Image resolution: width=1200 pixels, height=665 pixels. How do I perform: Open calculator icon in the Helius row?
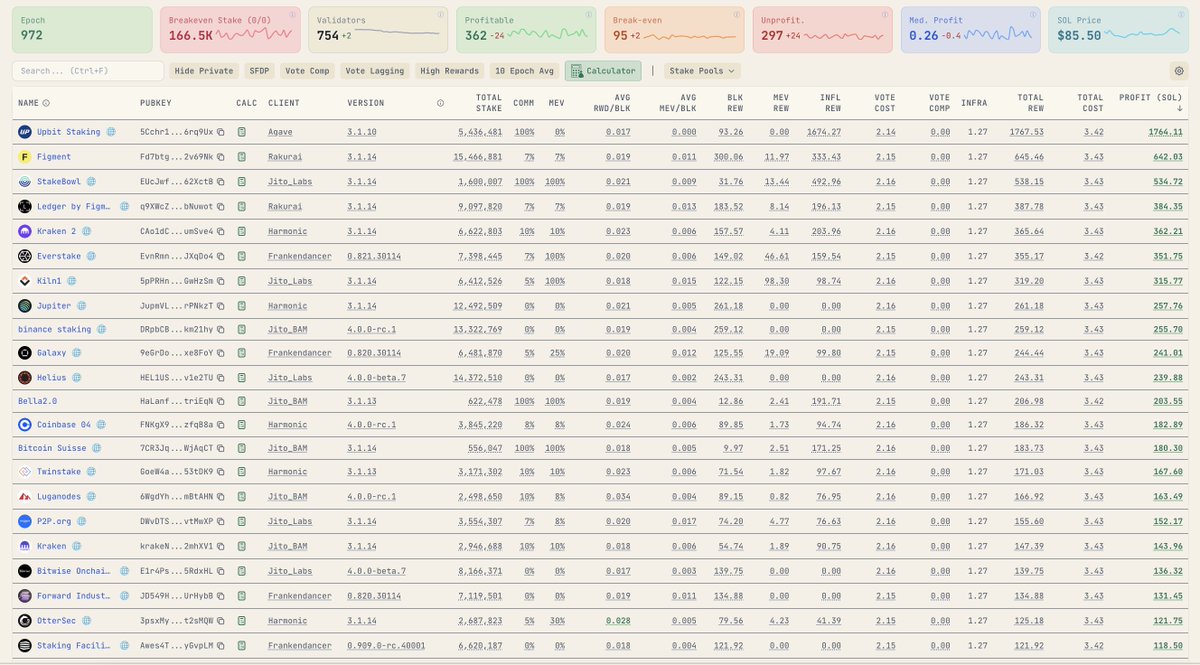(x=242, y=377)
